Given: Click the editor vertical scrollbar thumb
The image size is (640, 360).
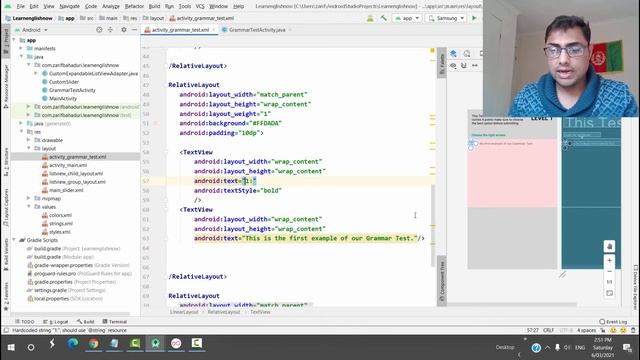Looking at the screenshot, I should click(433, 225).
